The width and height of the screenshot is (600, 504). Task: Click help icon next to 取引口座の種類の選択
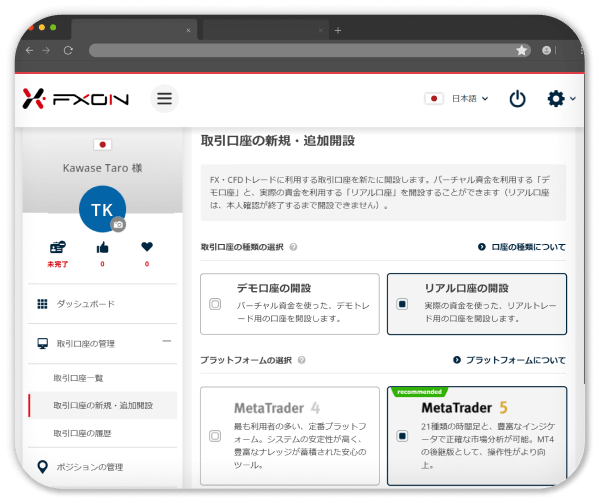(293, 247)
